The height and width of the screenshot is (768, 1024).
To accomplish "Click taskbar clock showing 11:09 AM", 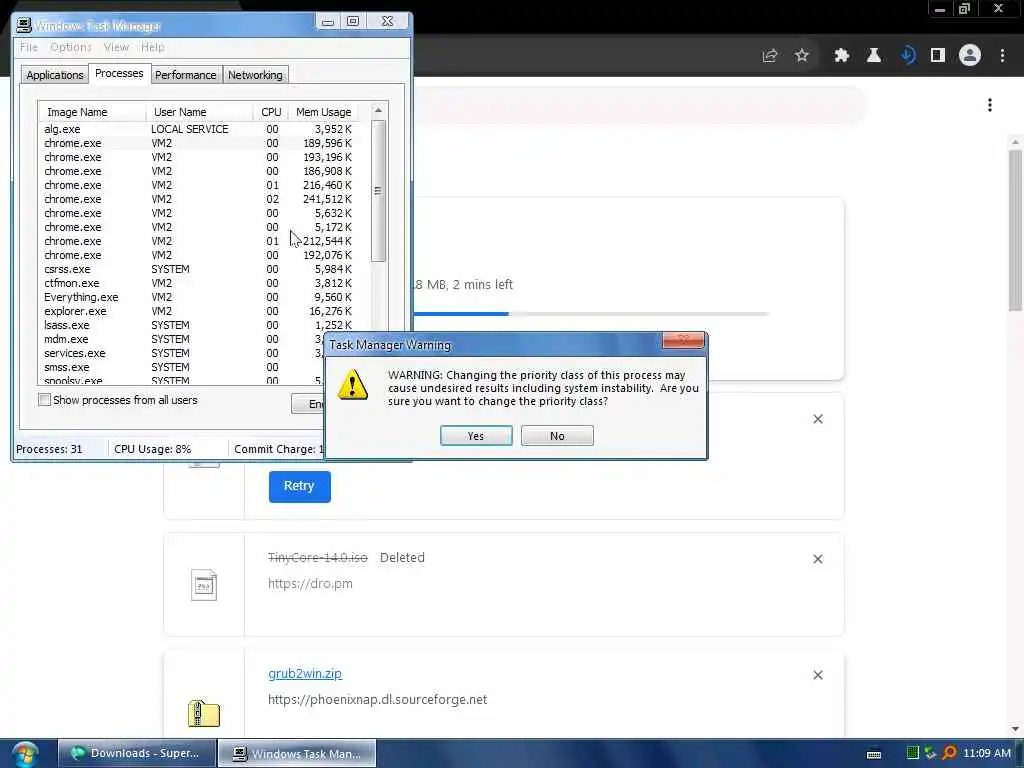I will tap(987, 753).
